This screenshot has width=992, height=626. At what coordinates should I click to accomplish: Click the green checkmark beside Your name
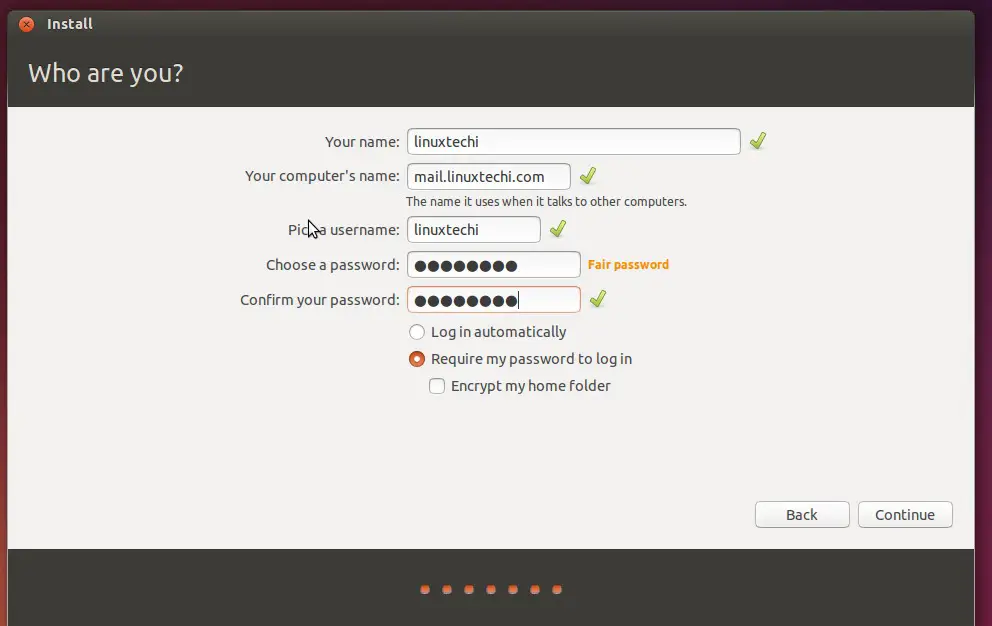758,141
